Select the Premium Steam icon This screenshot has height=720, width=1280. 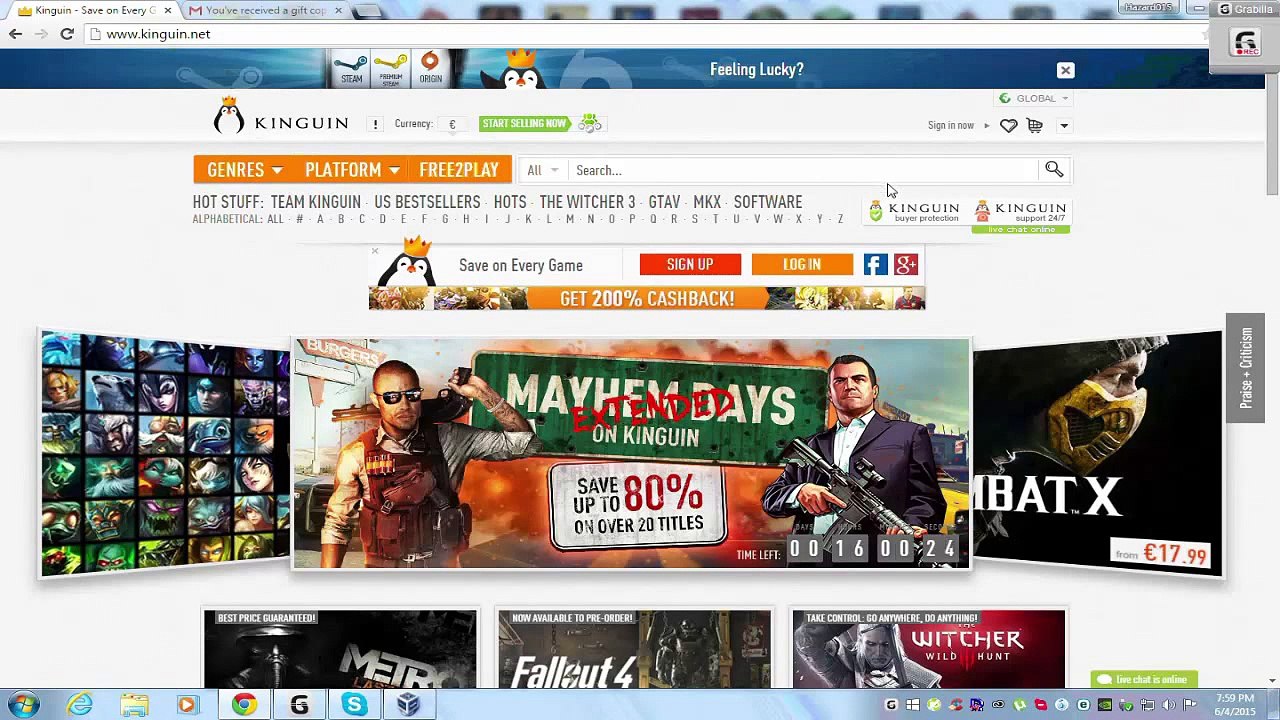tap(391, 69)
